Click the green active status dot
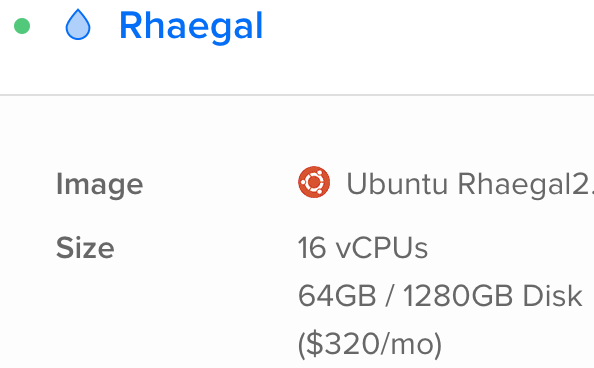The image size is (594, 368). (22, 26)
